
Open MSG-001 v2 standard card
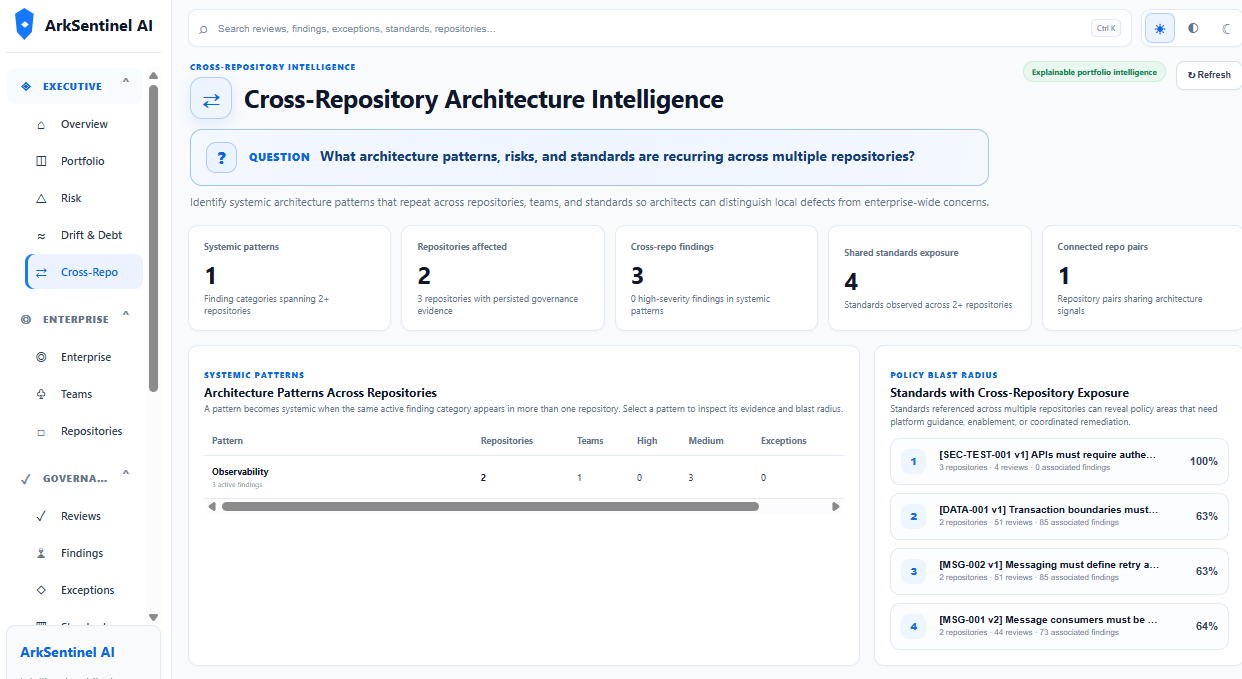click(1059, 626)
